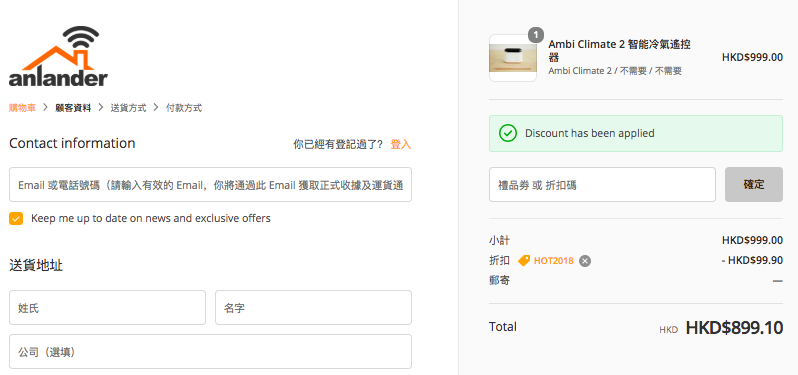The width and height of the screenshot is (798, 375).
Task: Click the orange discount tag icon
Action: 524,261
